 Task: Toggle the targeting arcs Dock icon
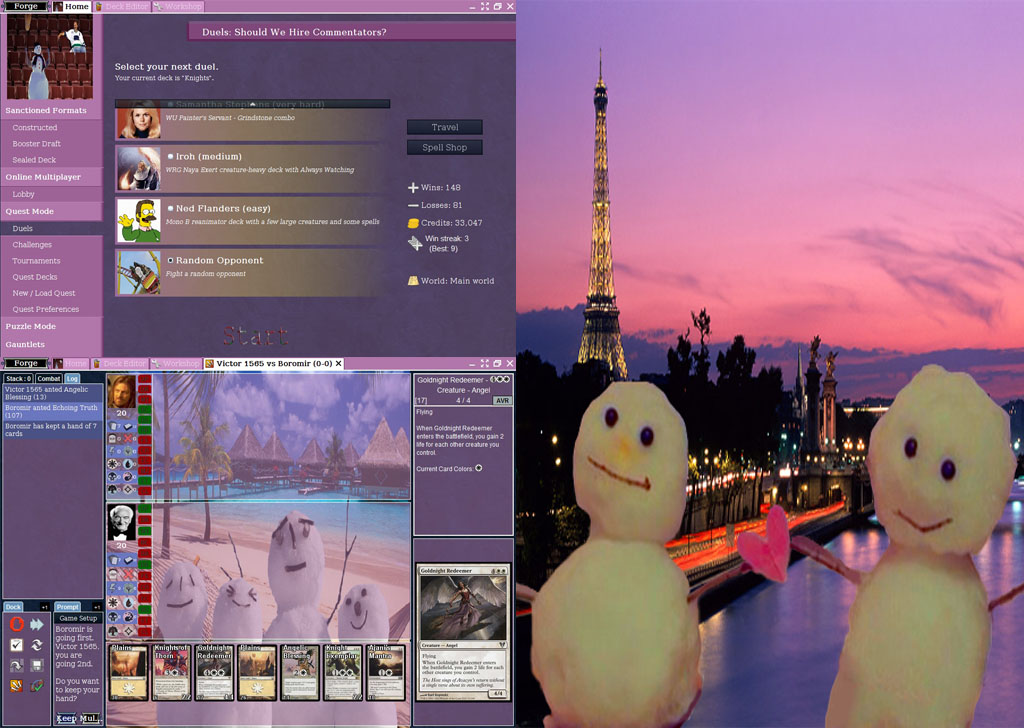(x=37, y=686)
